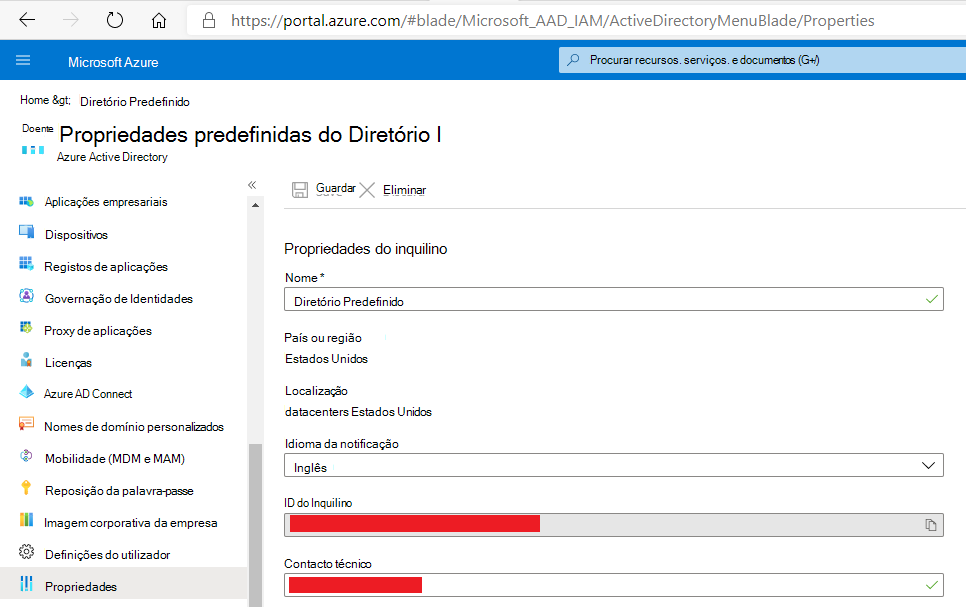Click the Nomes de domínio personalizados icon
The height and width of the screenshot is (607, 966).
click(26, 423)
